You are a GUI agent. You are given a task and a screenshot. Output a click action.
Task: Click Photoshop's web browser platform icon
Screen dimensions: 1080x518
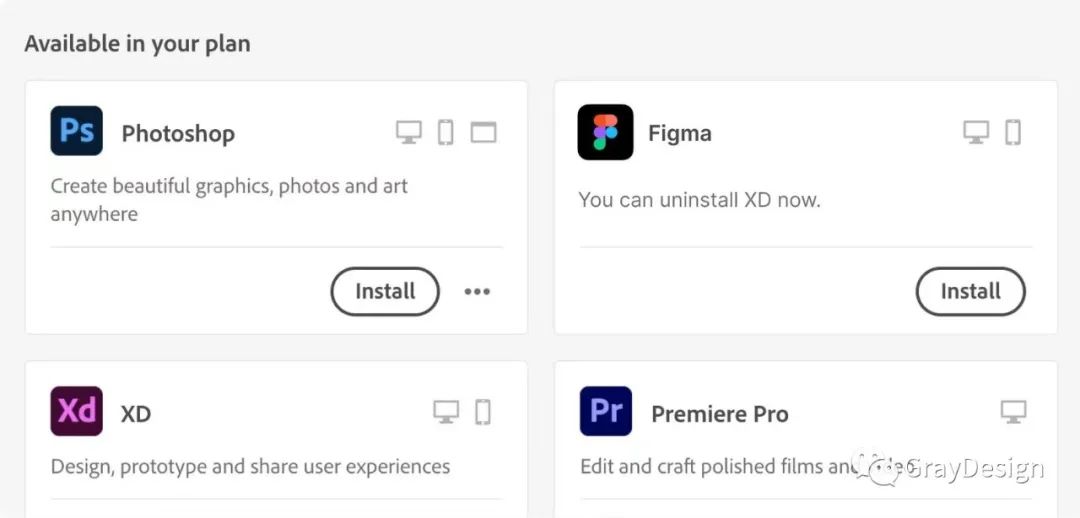pos(484,132)
